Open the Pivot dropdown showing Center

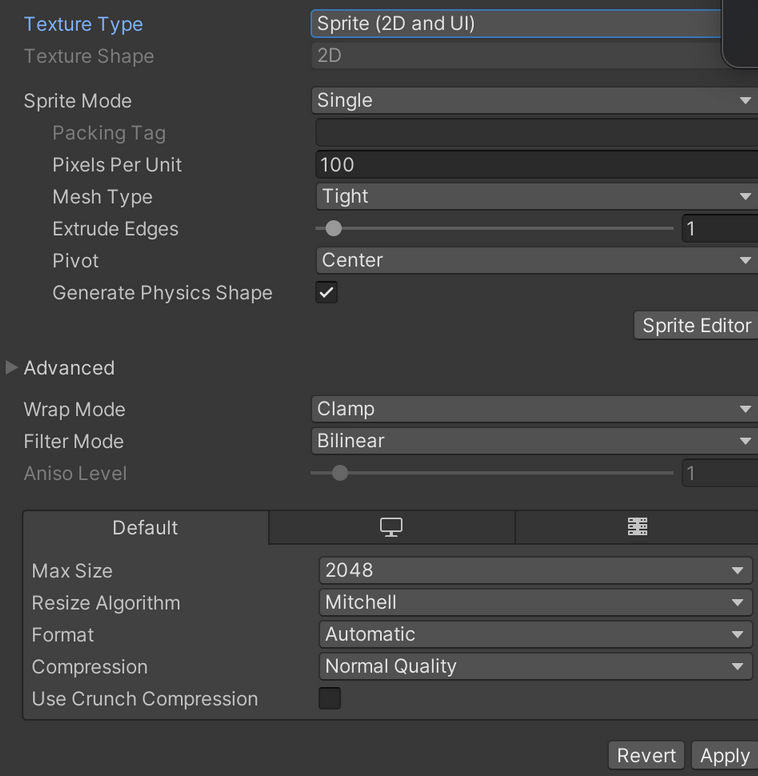tap(537, 260)
